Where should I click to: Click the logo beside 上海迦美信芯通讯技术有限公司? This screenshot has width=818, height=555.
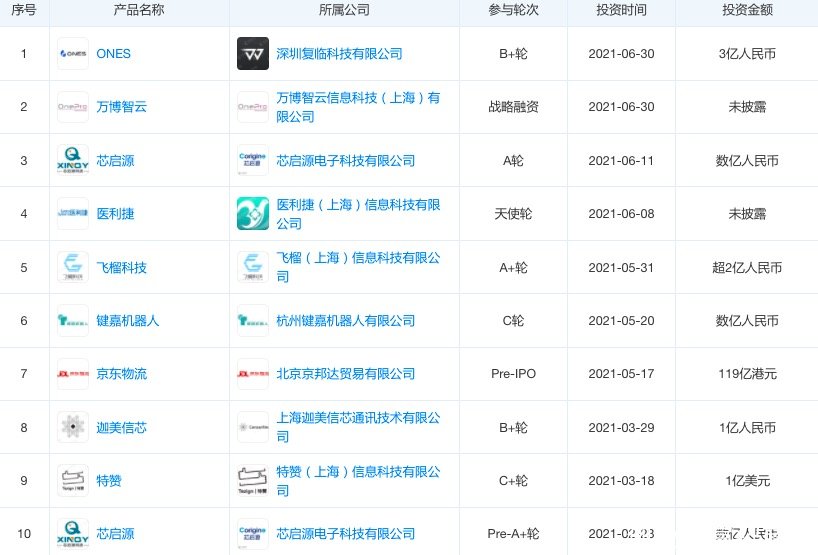253,427
